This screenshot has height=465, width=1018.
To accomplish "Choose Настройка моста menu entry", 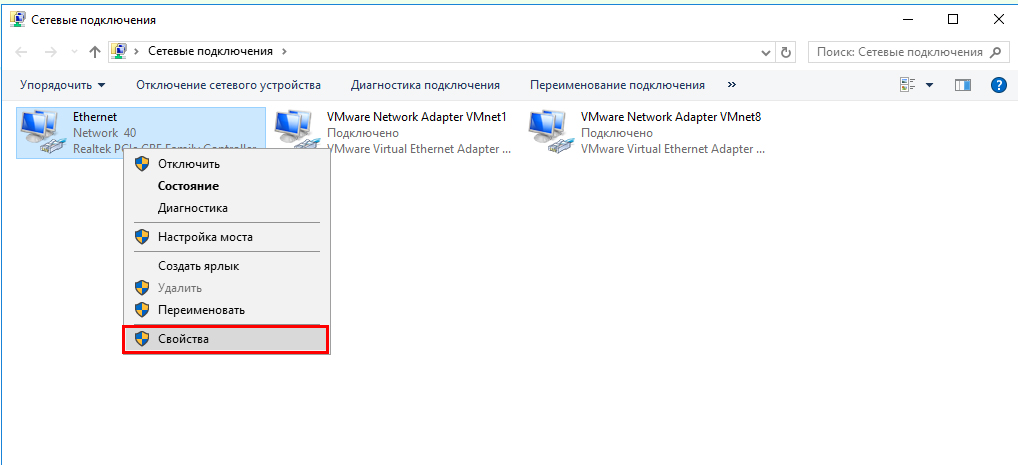I will tap(226, 237).
